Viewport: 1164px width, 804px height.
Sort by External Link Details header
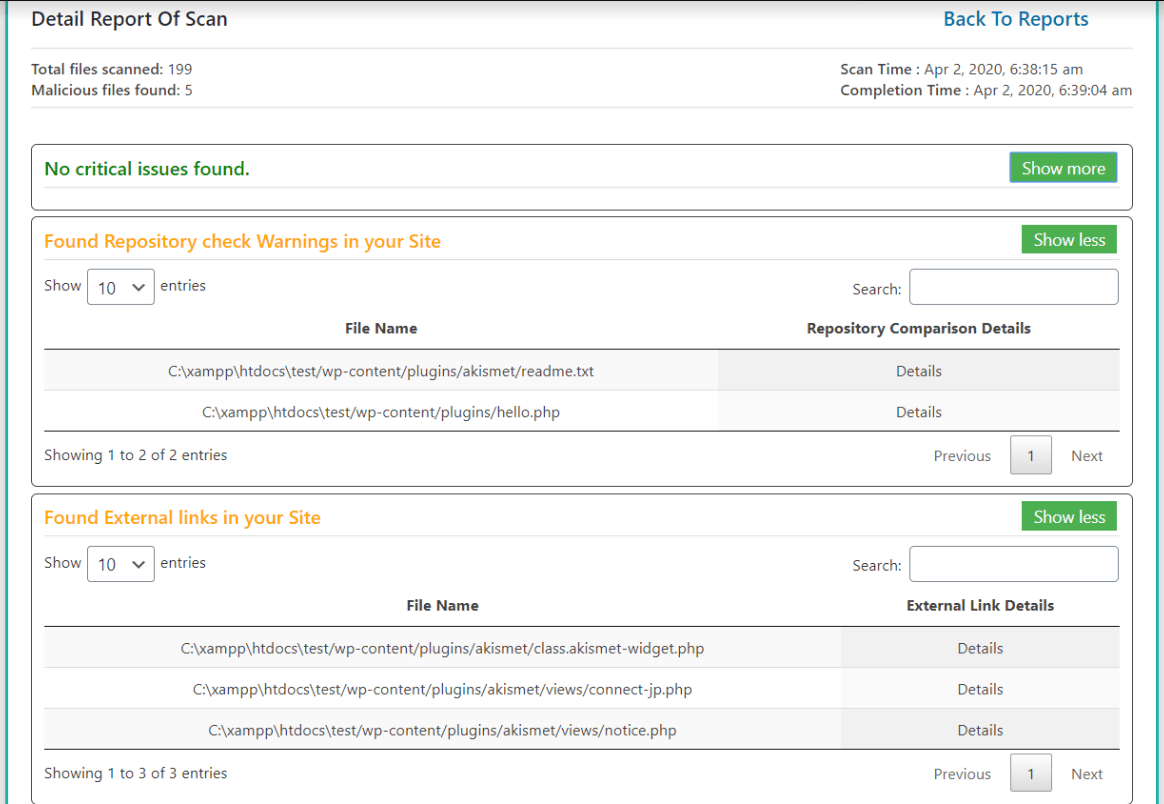pos(980,606)
